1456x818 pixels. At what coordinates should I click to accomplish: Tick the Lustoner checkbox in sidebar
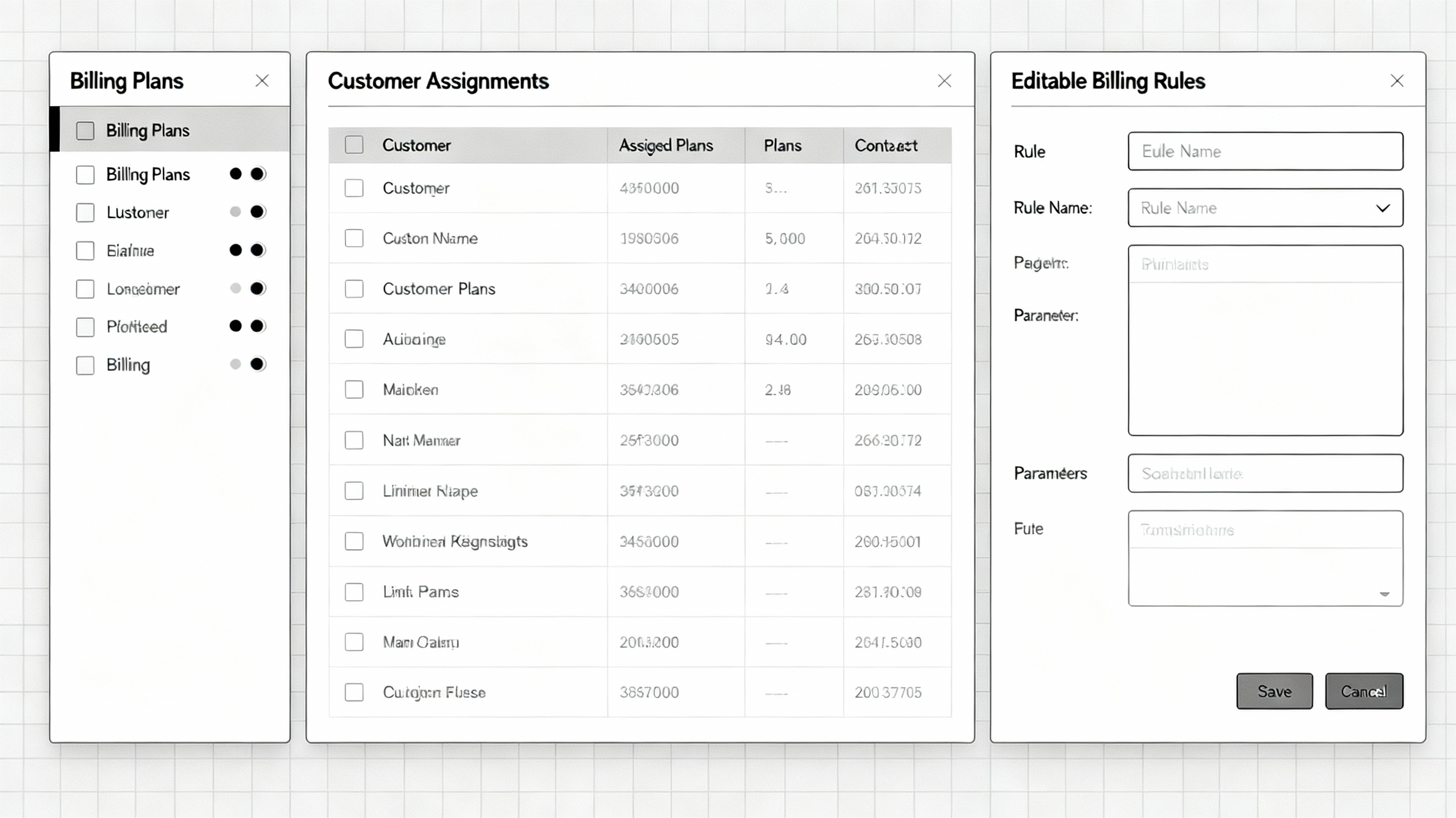pos(85,213)
